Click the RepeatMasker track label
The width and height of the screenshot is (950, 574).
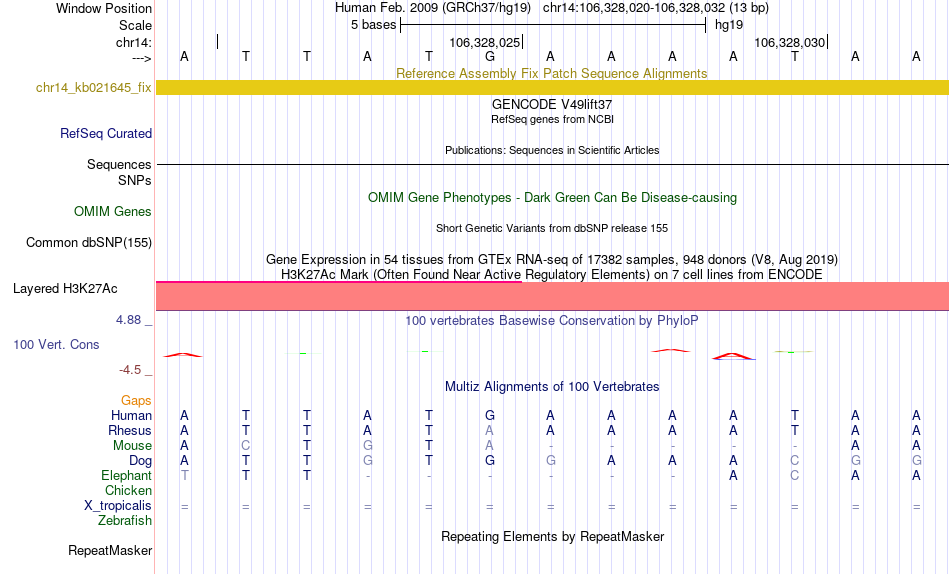pyautogui.click(x=110, y=550)
